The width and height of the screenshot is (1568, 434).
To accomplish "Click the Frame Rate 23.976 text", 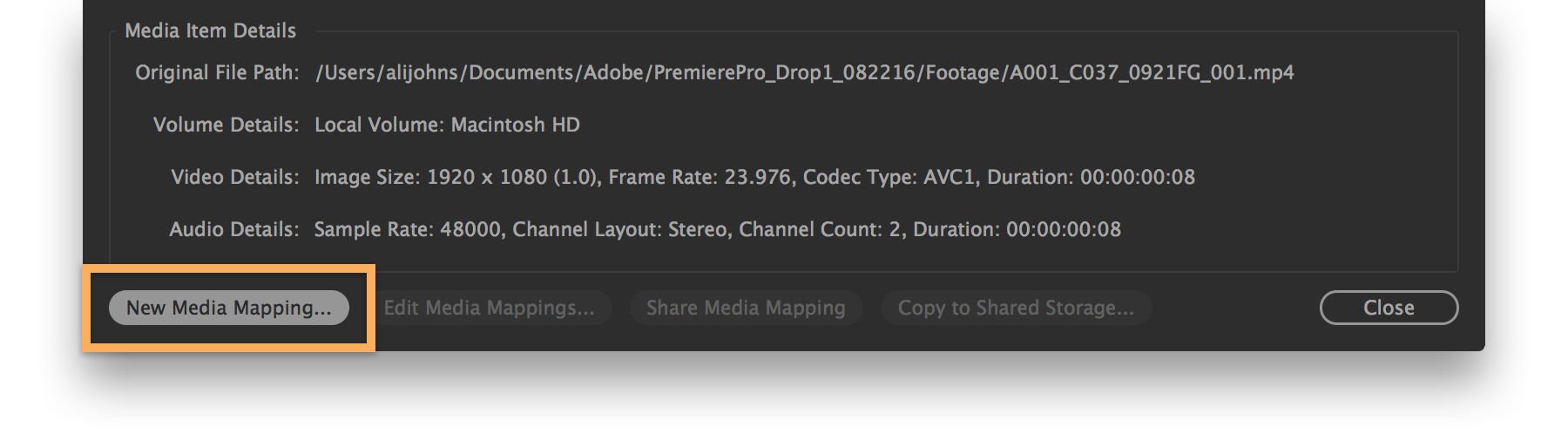I will 700,177.
